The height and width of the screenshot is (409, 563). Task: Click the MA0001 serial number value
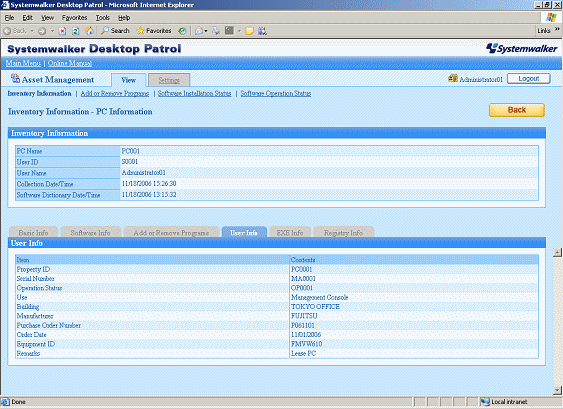point(303,279)
